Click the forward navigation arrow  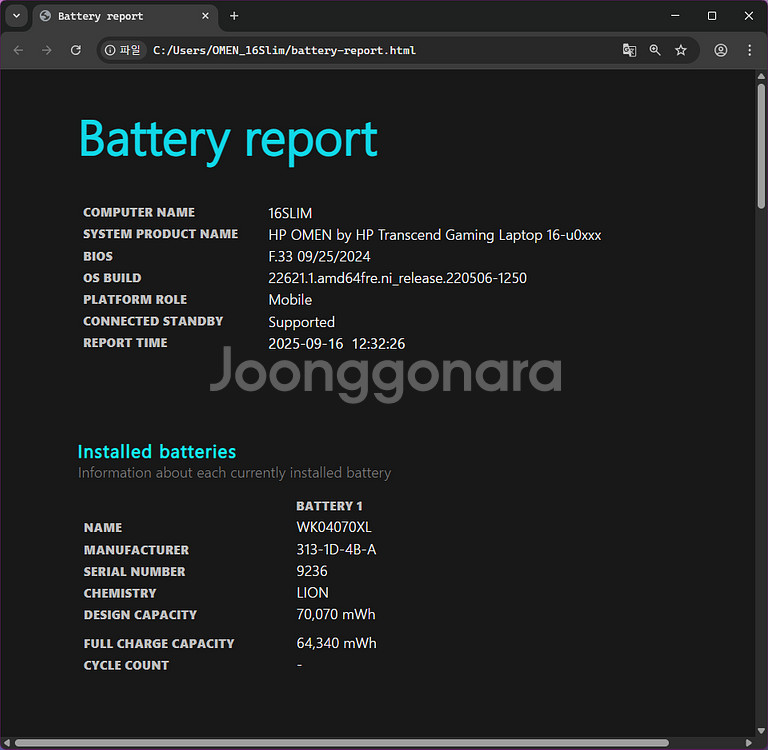click(x=46, y=50)
